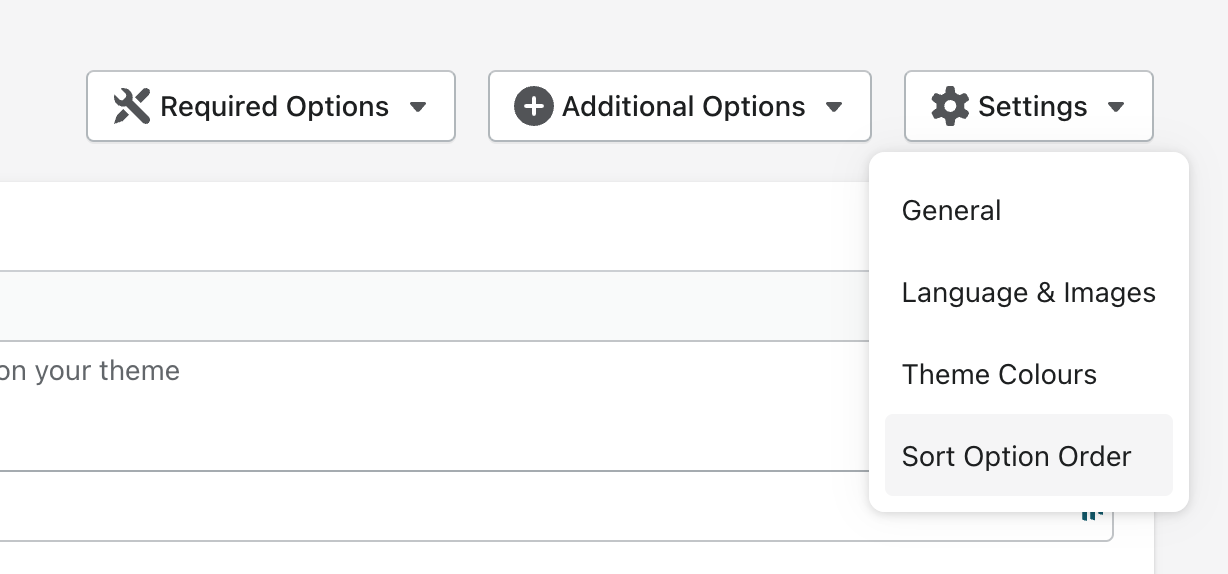Select Sort Option Order menu item

point(1016,457)
